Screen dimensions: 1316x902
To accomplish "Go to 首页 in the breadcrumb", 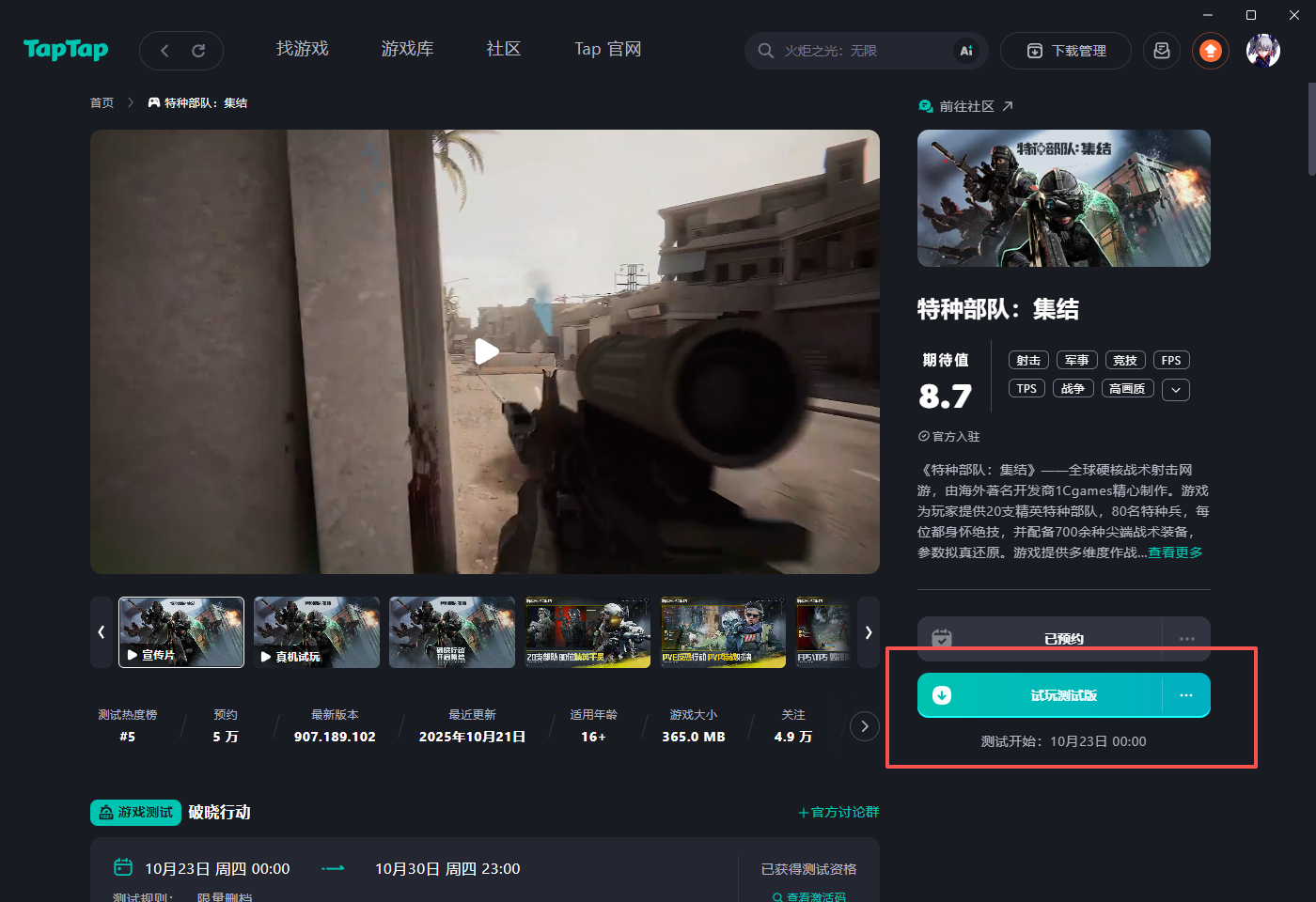I will point(102,103).
